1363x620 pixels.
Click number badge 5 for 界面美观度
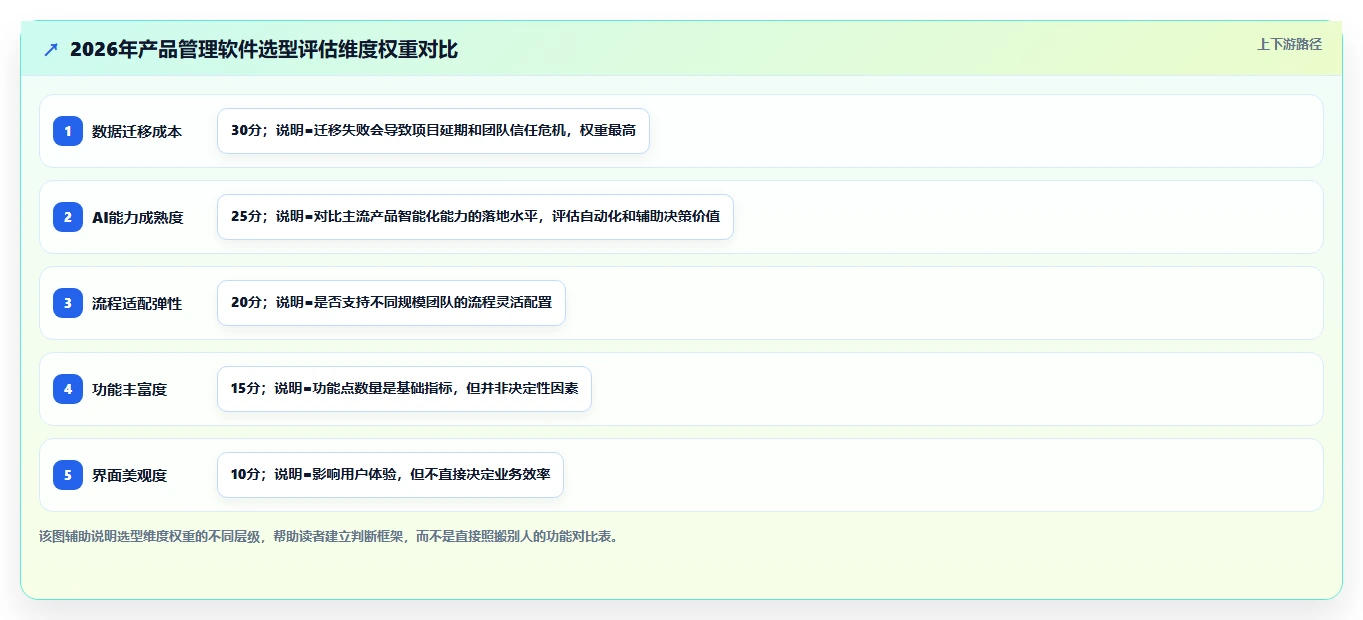pos(68,475)
